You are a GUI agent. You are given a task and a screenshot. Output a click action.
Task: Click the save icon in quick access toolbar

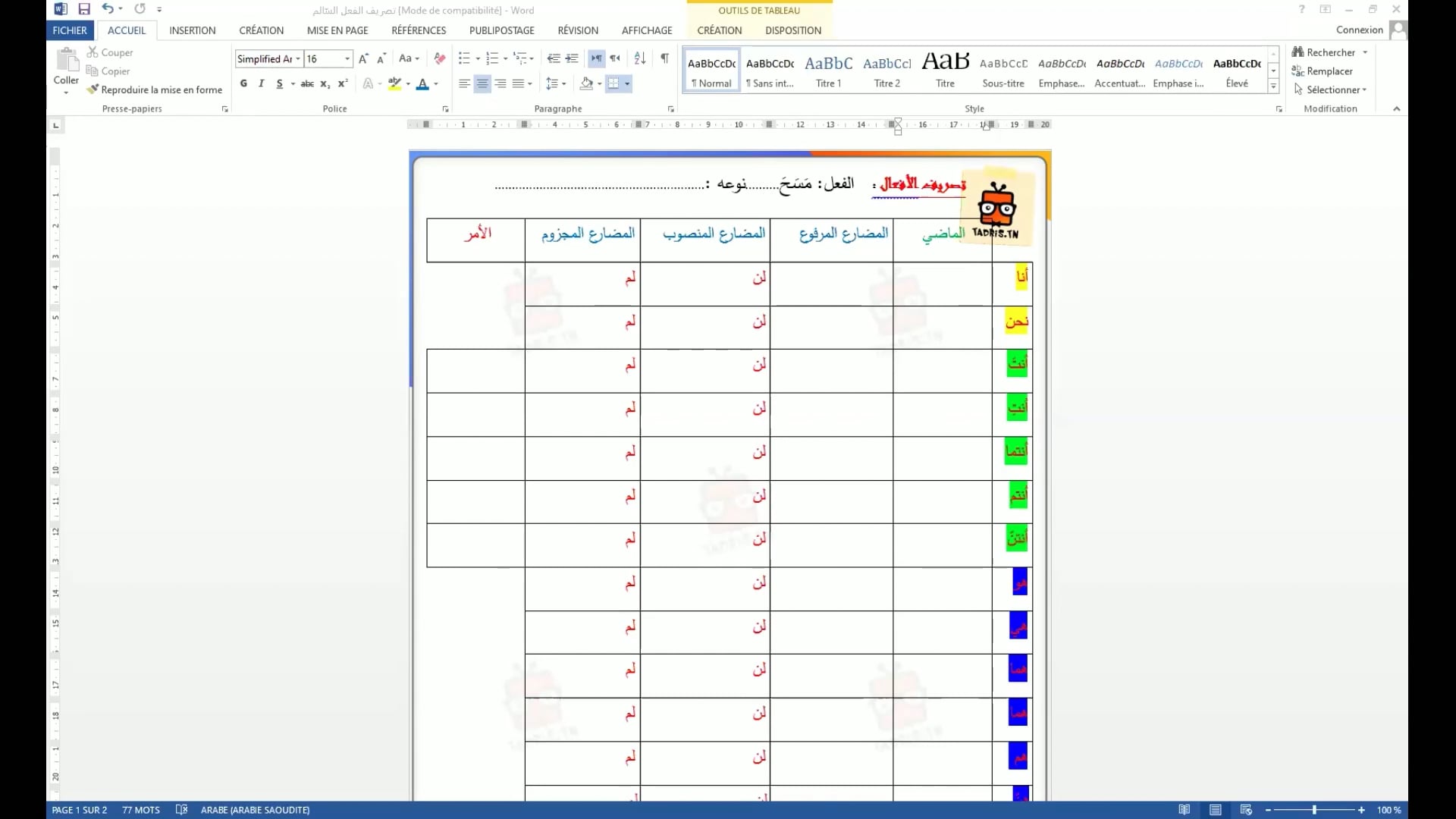coord(84,9)
